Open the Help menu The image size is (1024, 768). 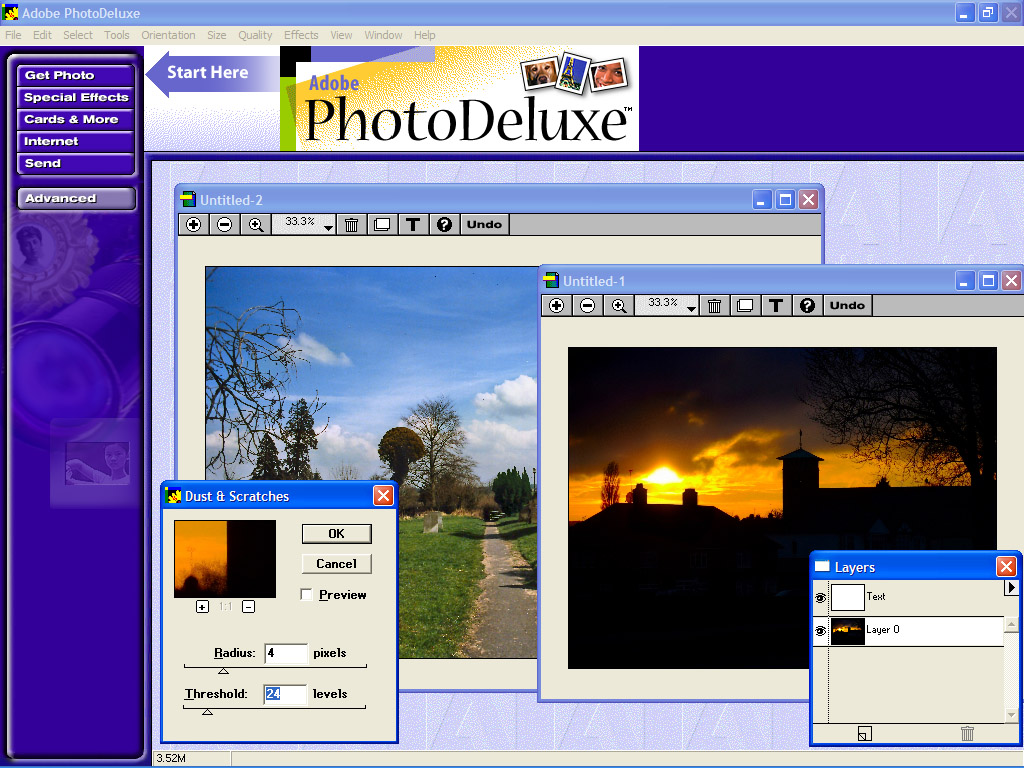(x=424, y=35)
